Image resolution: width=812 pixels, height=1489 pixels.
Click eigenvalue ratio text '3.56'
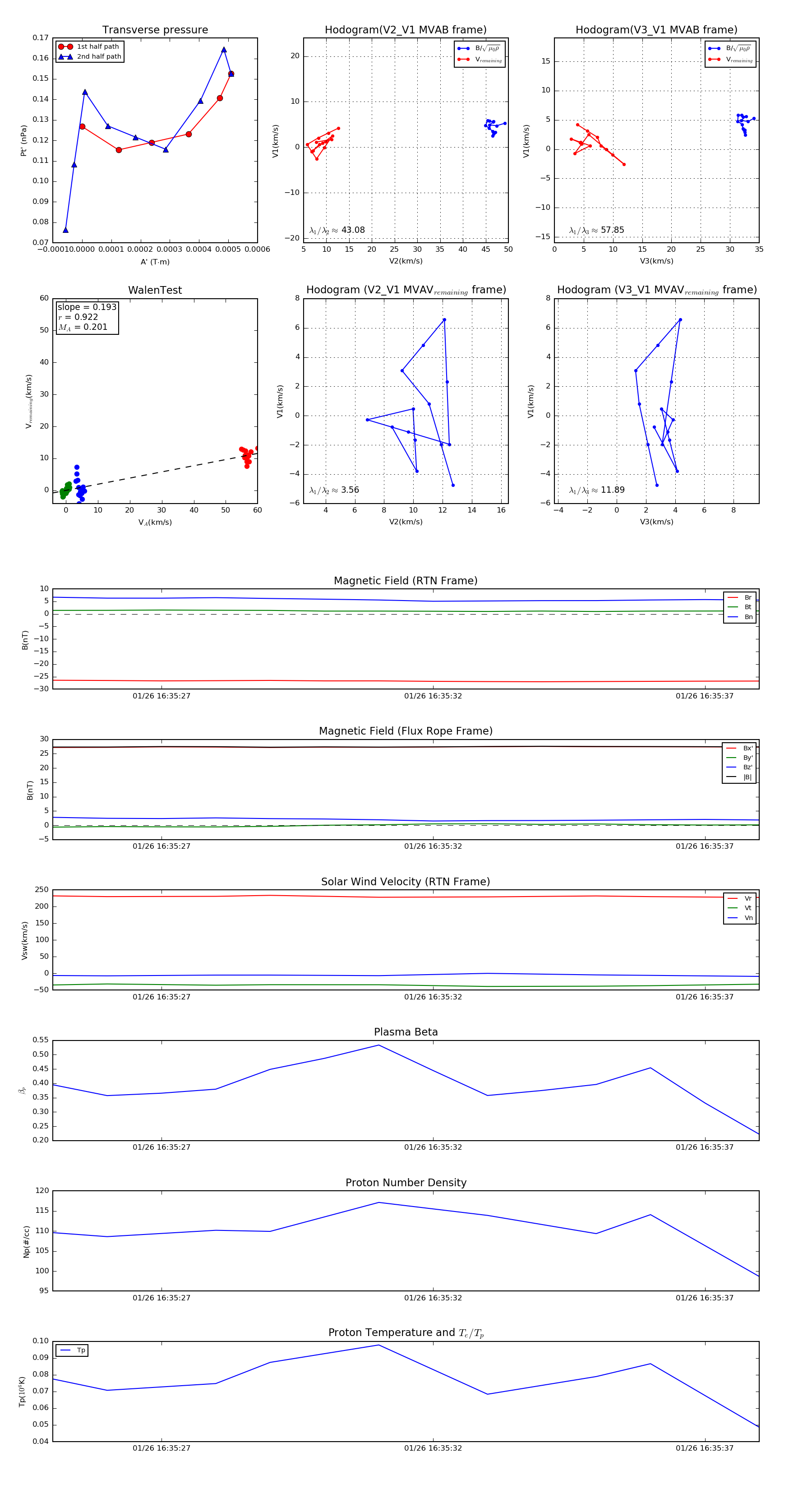[x=350, y=490]
